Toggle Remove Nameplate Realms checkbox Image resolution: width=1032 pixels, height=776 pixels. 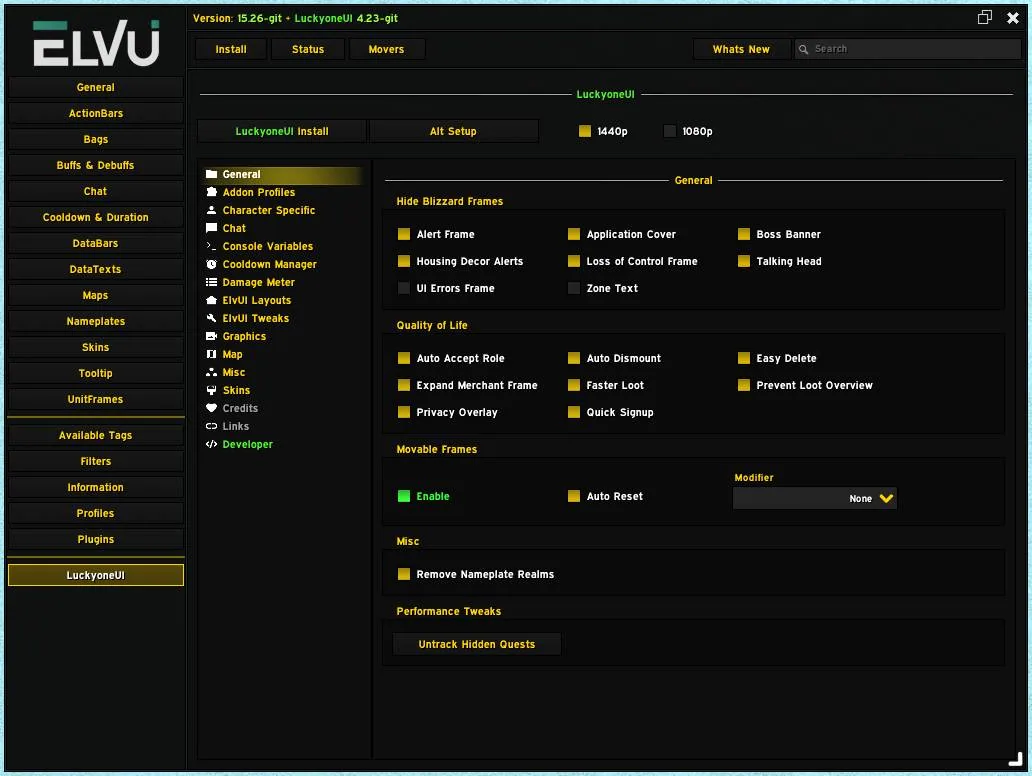tap(404, 575)
